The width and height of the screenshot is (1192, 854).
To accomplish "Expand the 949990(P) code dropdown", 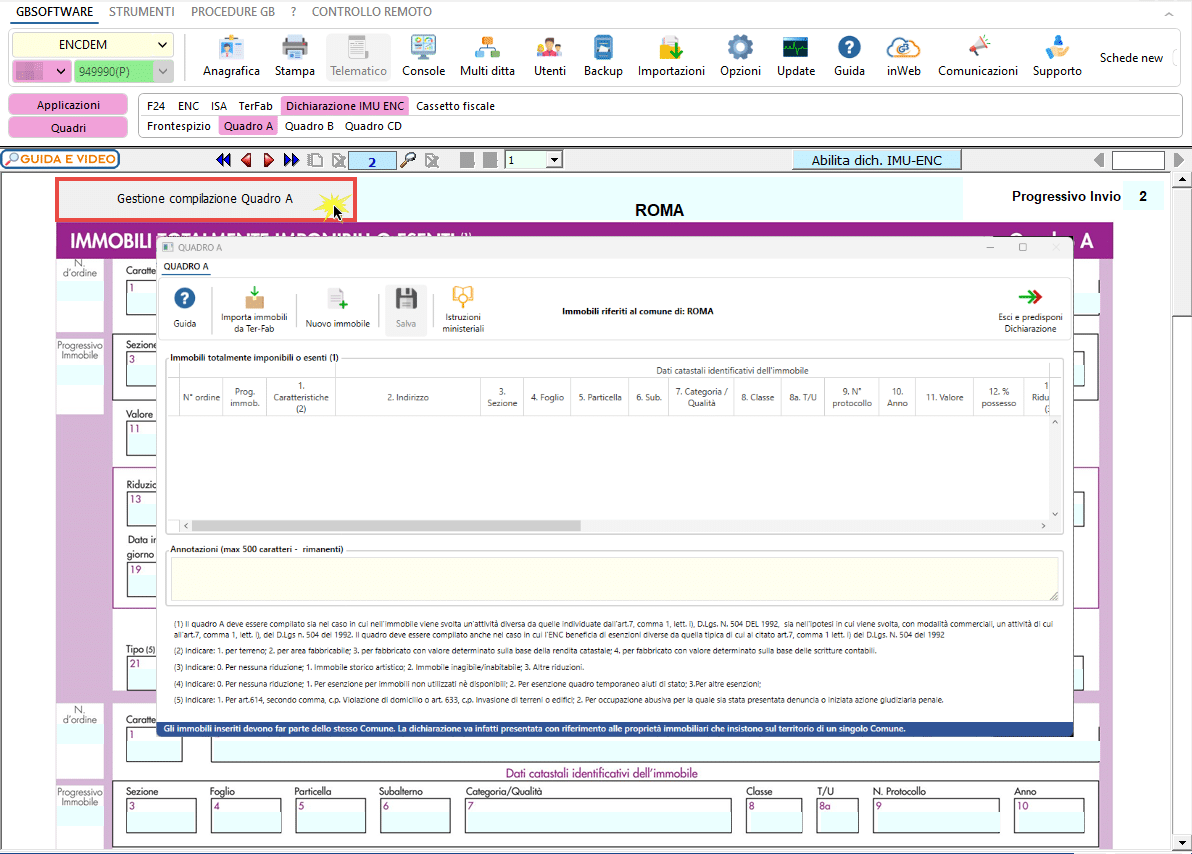I will click(x=124, y=71).
